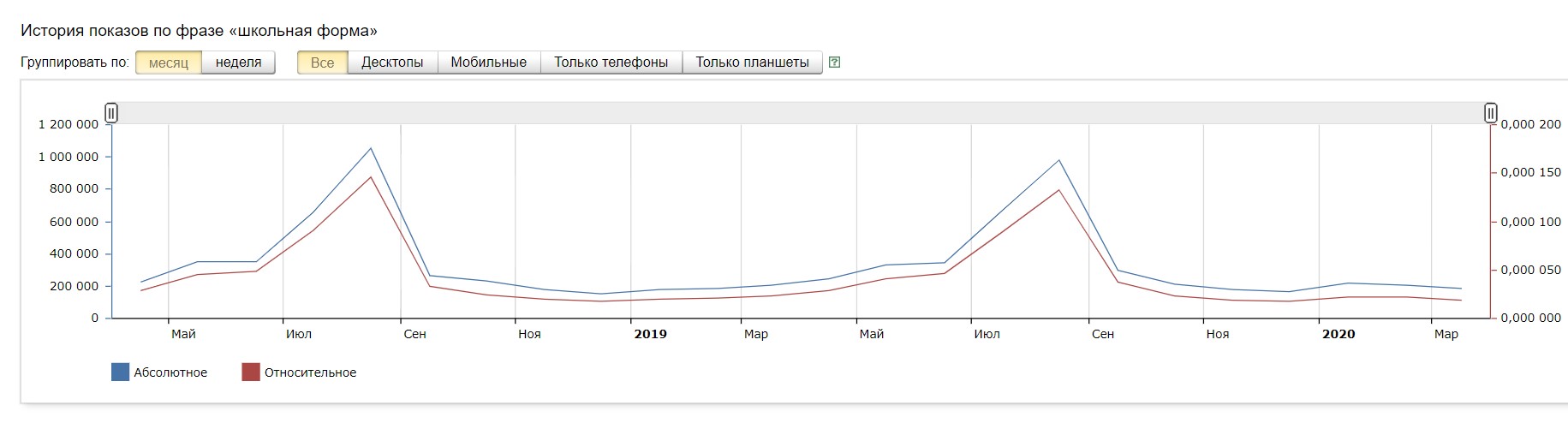The height and width of the screenshot is (423, 1568).
Task: Click the green help question mark icon
Action: click(835, 63)
